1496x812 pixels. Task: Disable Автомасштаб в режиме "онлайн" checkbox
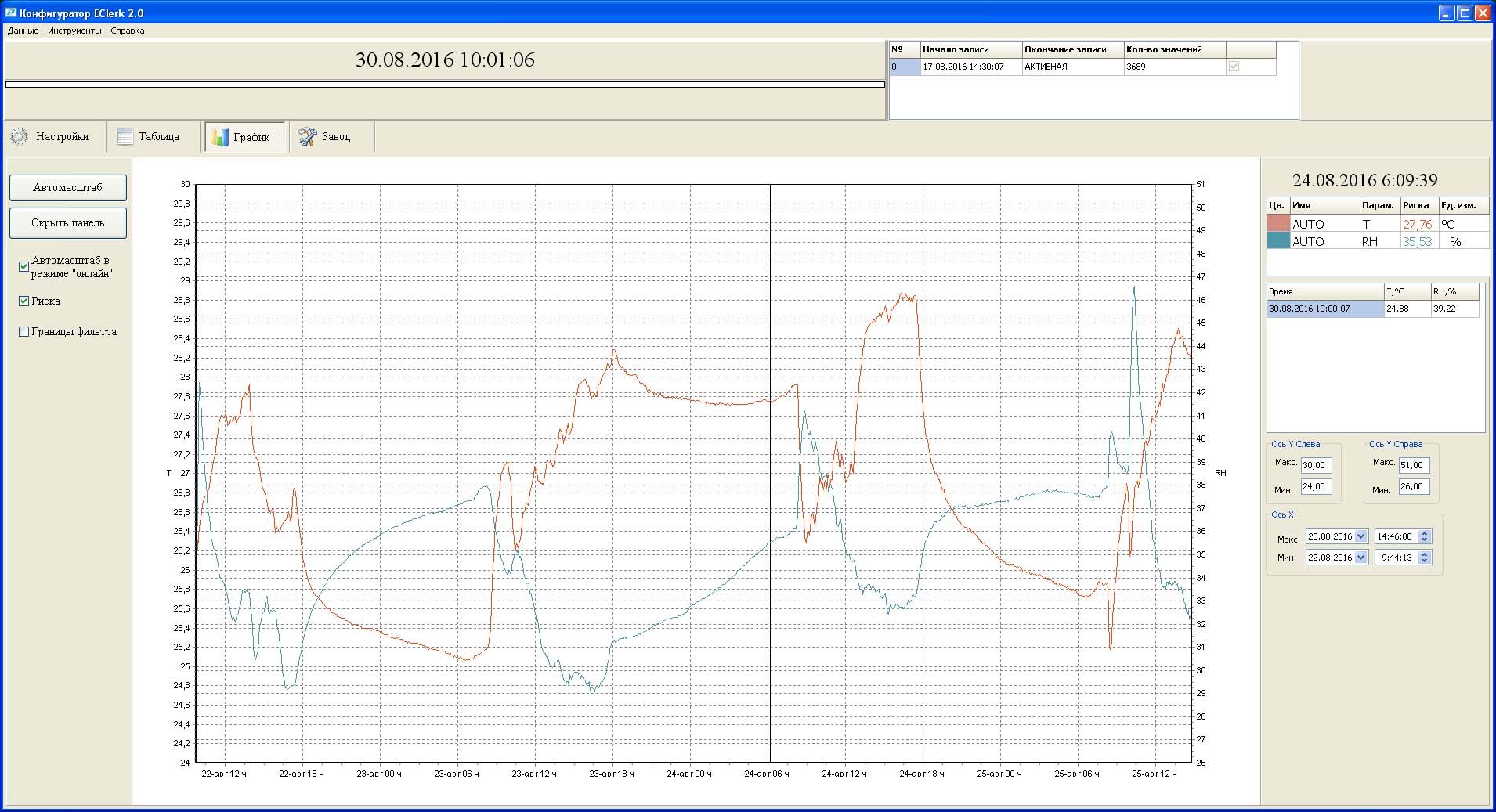tap(24, 267)
